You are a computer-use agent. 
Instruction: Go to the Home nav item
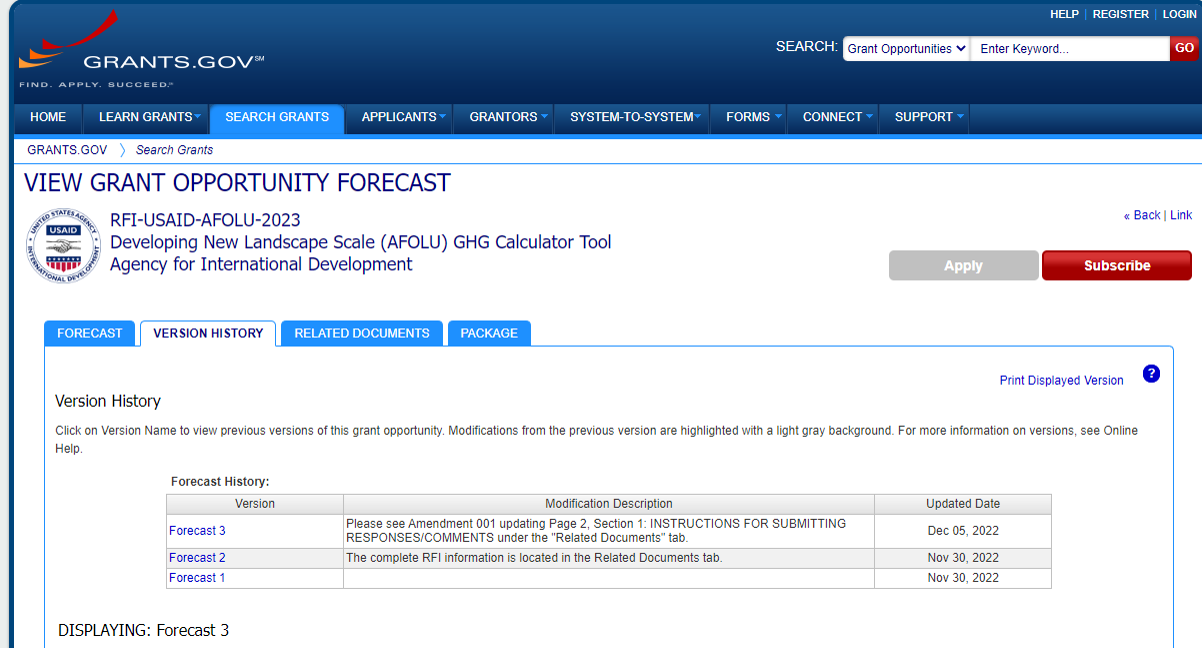tap(48, 117)
